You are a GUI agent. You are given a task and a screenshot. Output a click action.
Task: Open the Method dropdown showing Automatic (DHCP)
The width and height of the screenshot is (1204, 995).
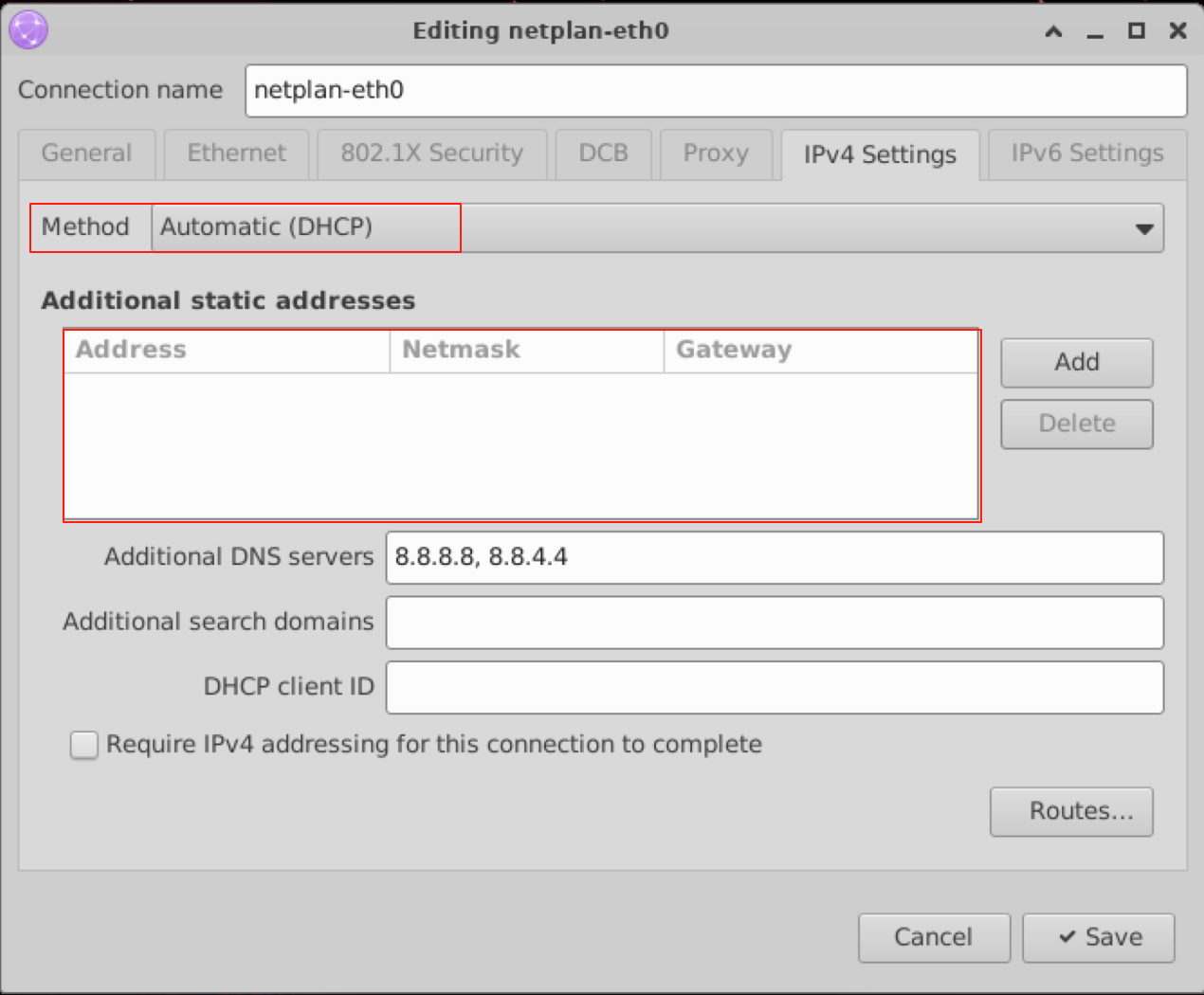tap(657, 228)
